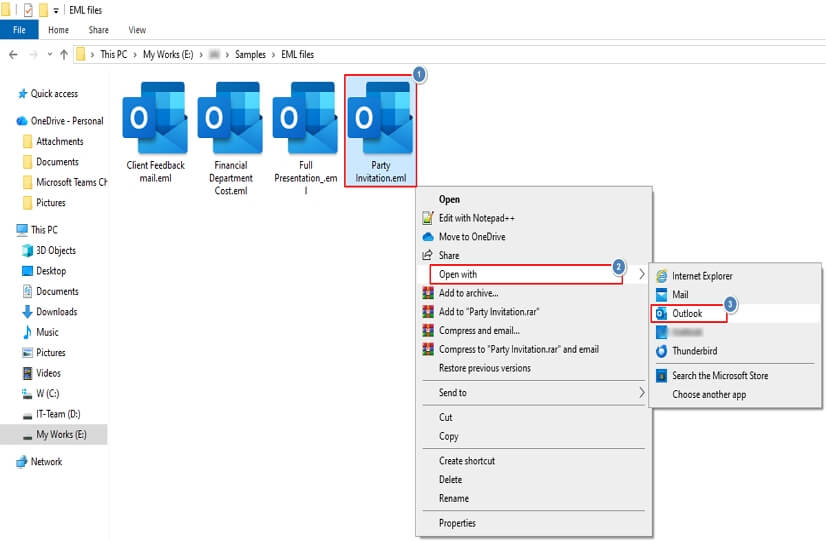Viewport: 826px width, 541px height.
Task: Open recent locations dropdown arrow
Action: pos(50,54)
